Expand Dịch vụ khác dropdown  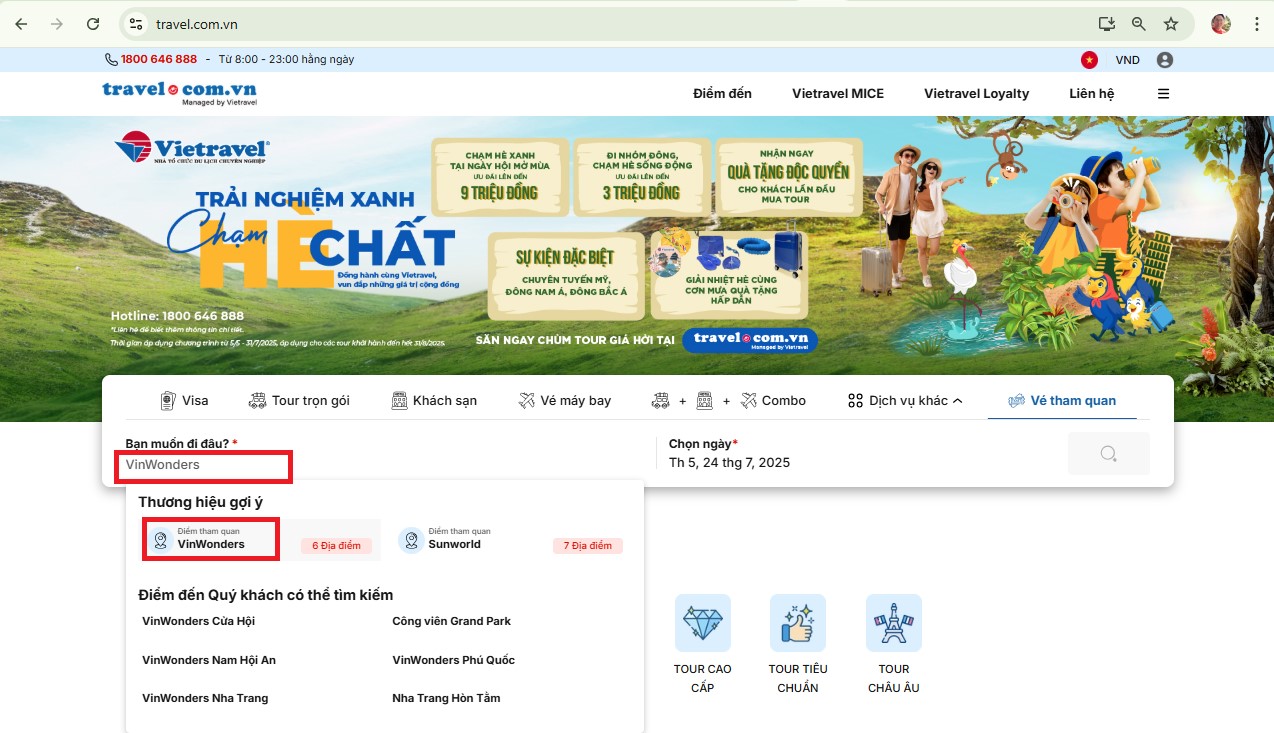click(905, 400)
